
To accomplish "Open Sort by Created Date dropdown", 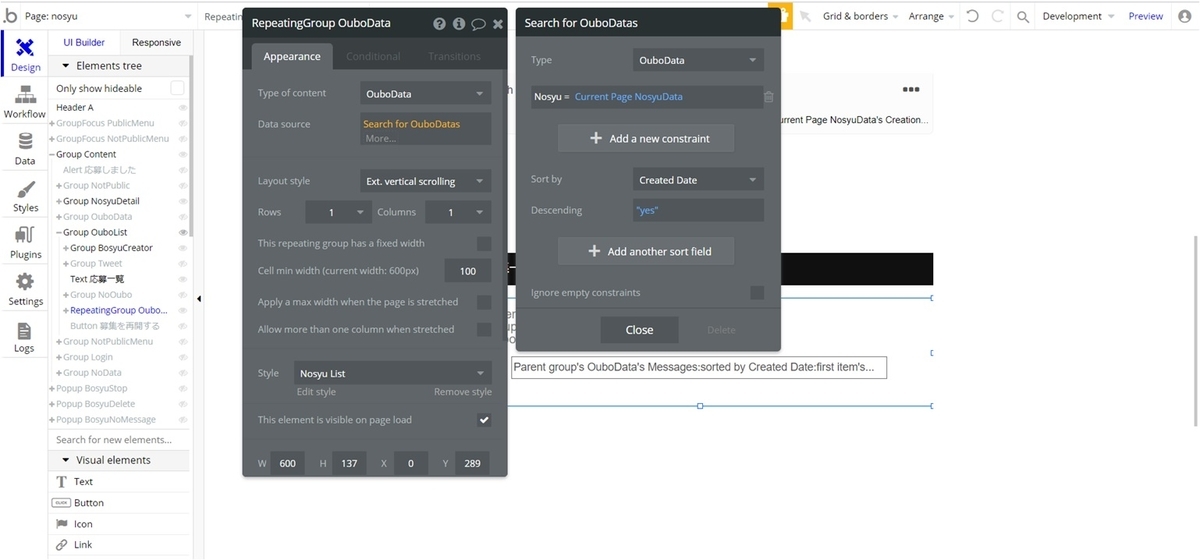I will 699,180.
